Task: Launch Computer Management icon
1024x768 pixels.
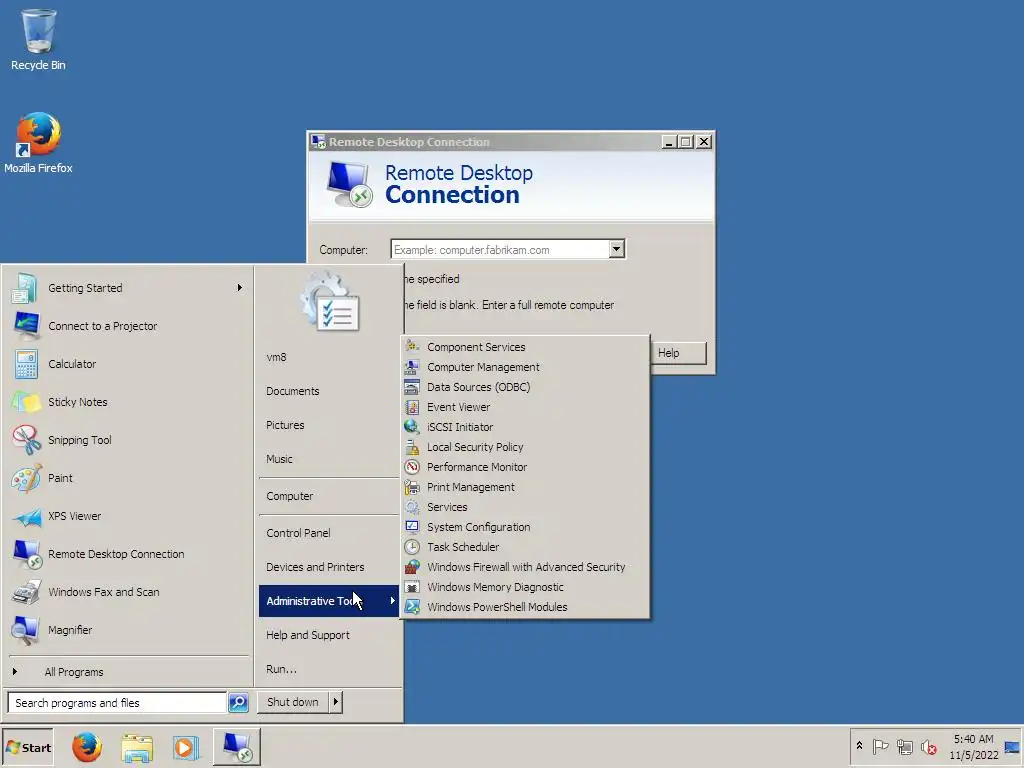Action: tap(411, 366)
